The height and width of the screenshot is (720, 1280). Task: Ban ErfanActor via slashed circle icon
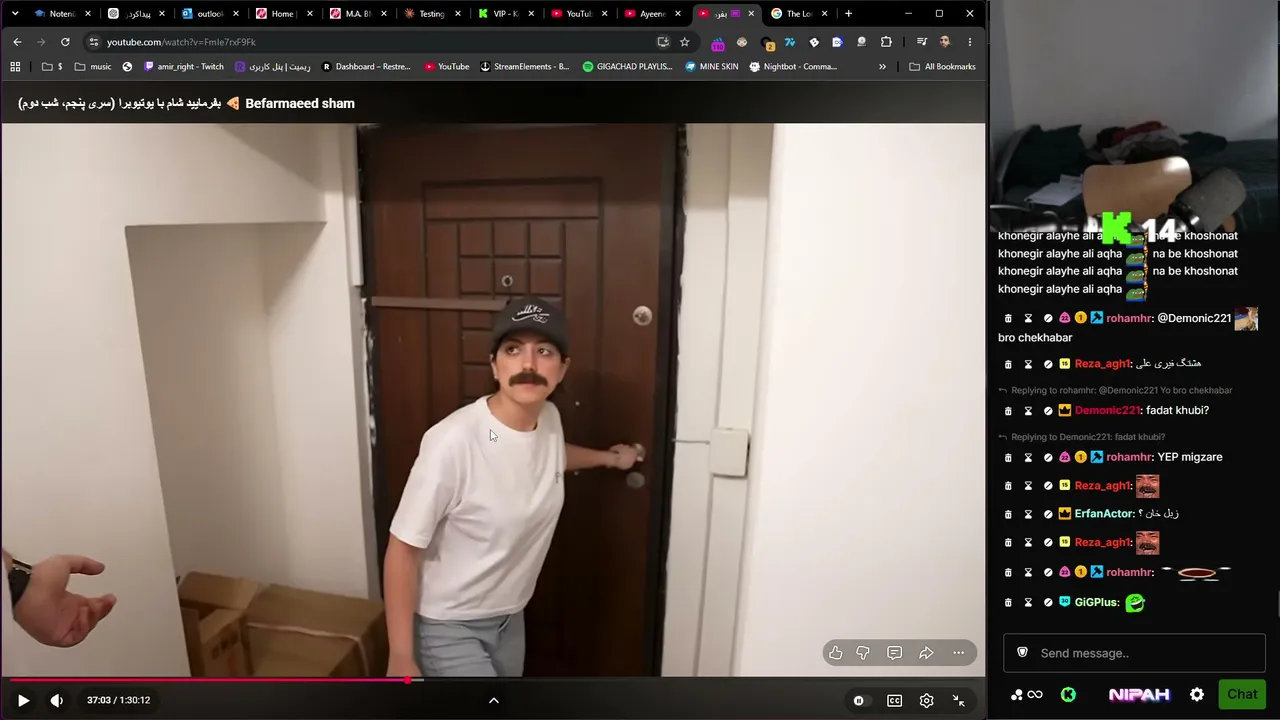(x=1048, y=514)
